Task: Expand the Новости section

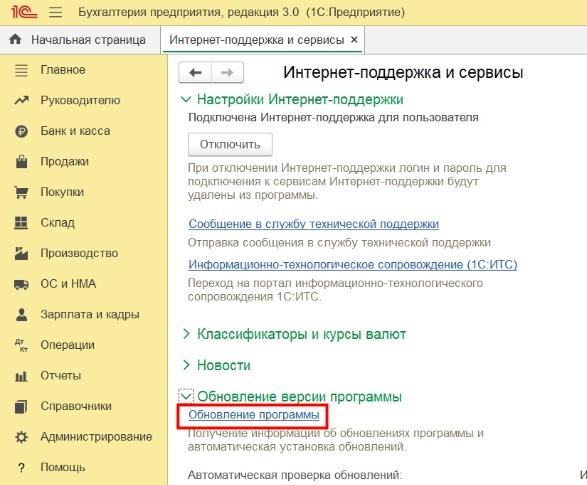Action: pyautogui.click(x=186, y=365)
